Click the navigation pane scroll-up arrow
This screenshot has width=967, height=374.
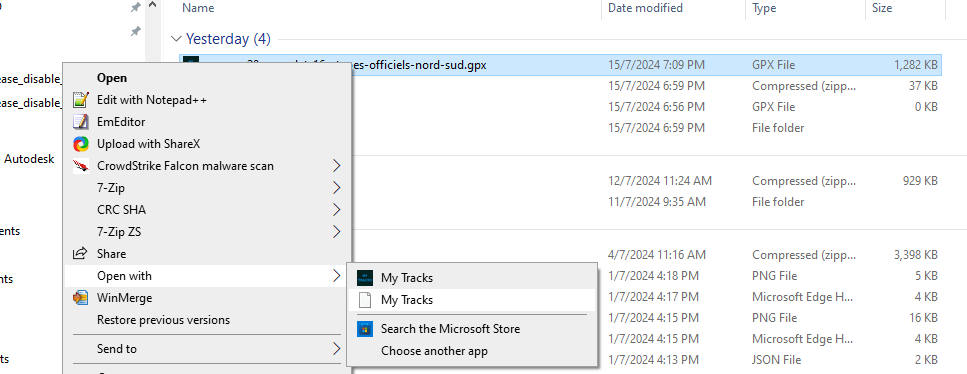[153, 6]
